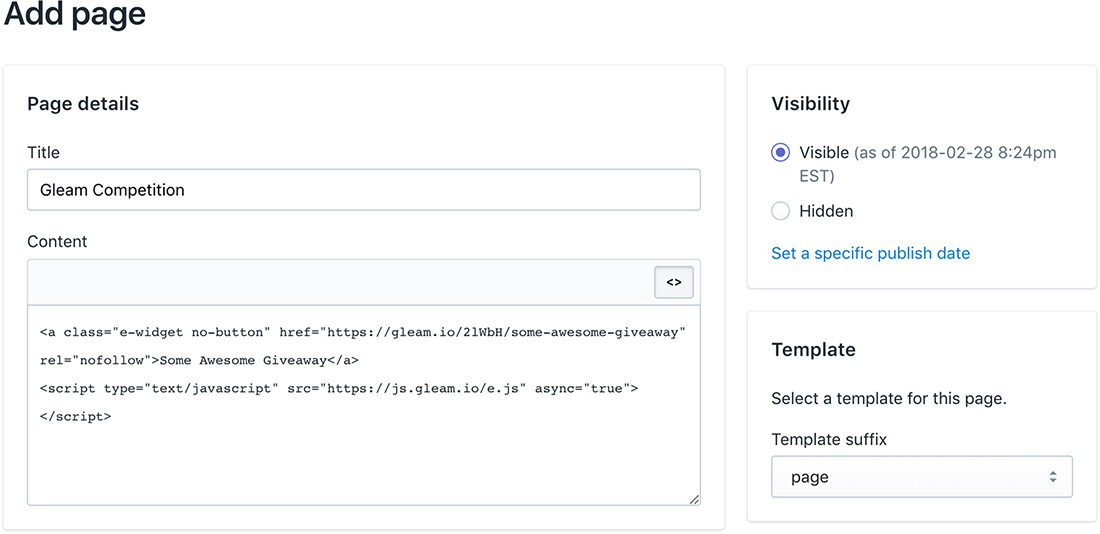Click the 'Content' field label
Viewport: 1100px width, 534px height.
point(57,241)
